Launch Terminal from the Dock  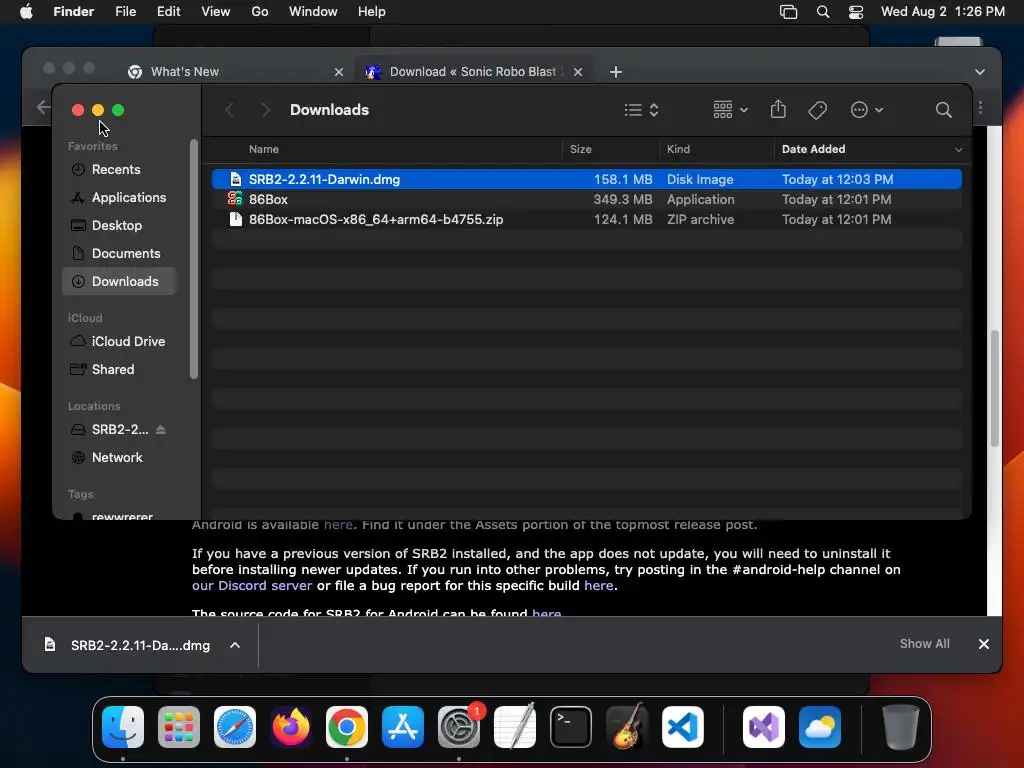coord(571,727)
